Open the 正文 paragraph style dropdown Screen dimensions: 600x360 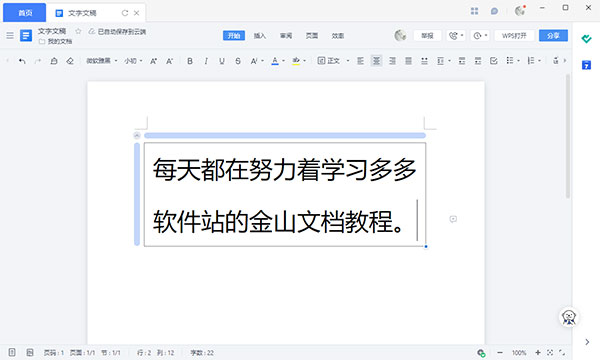pyautogui.click(x=333, y=61)
